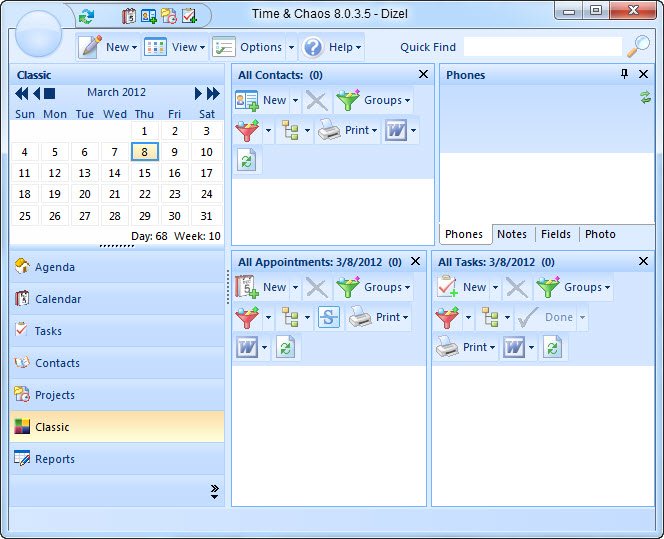Select March 8 in the calendar
664x539 pixels.
144,152
